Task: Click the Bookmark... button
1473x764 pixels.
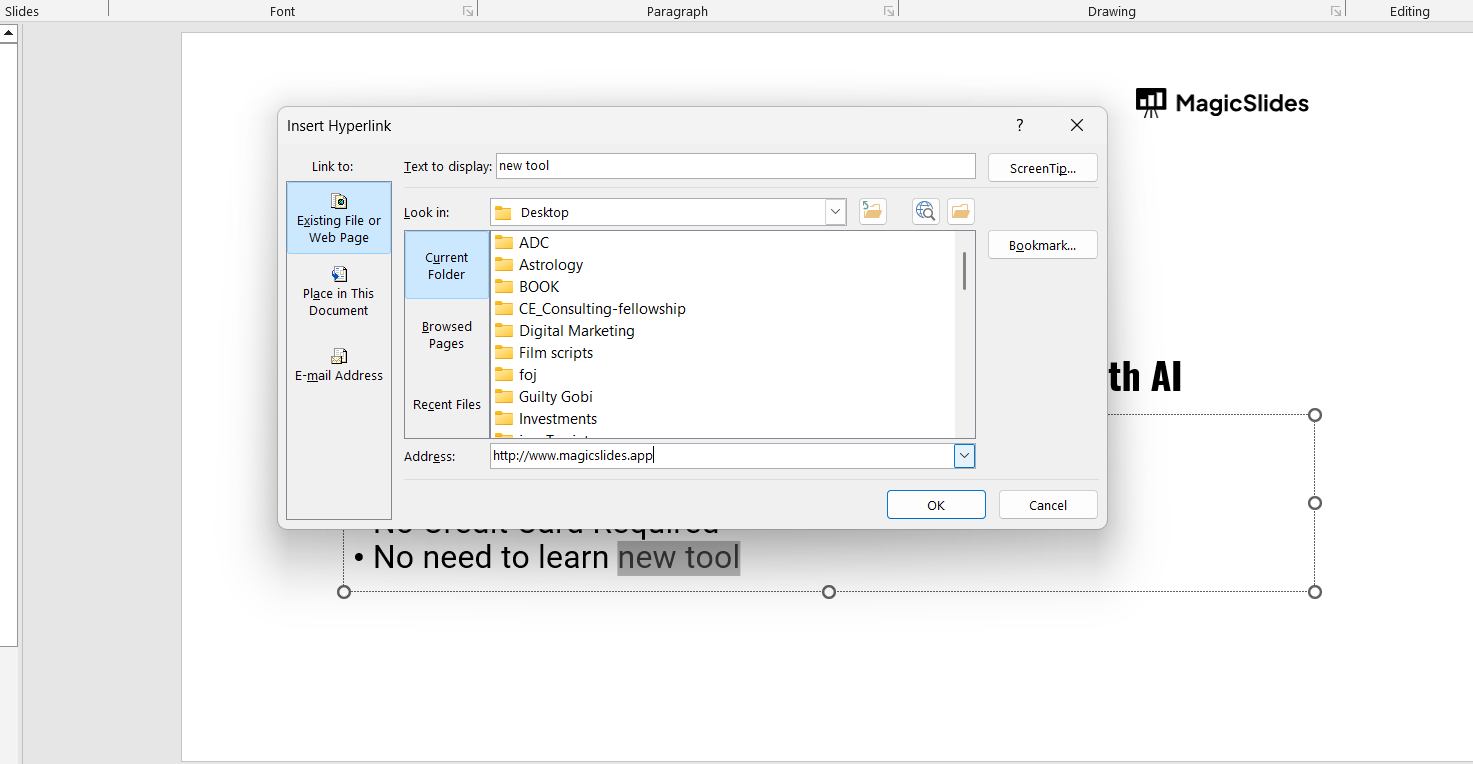Action: click(x=1043, y=245)
